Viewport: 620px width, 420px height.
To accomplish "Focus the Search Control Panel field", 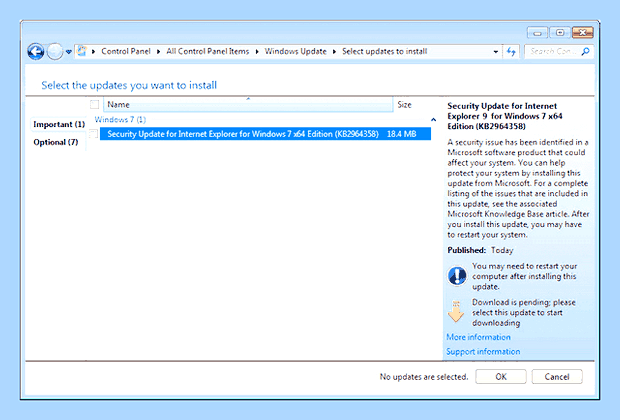I will pos(559,51).
